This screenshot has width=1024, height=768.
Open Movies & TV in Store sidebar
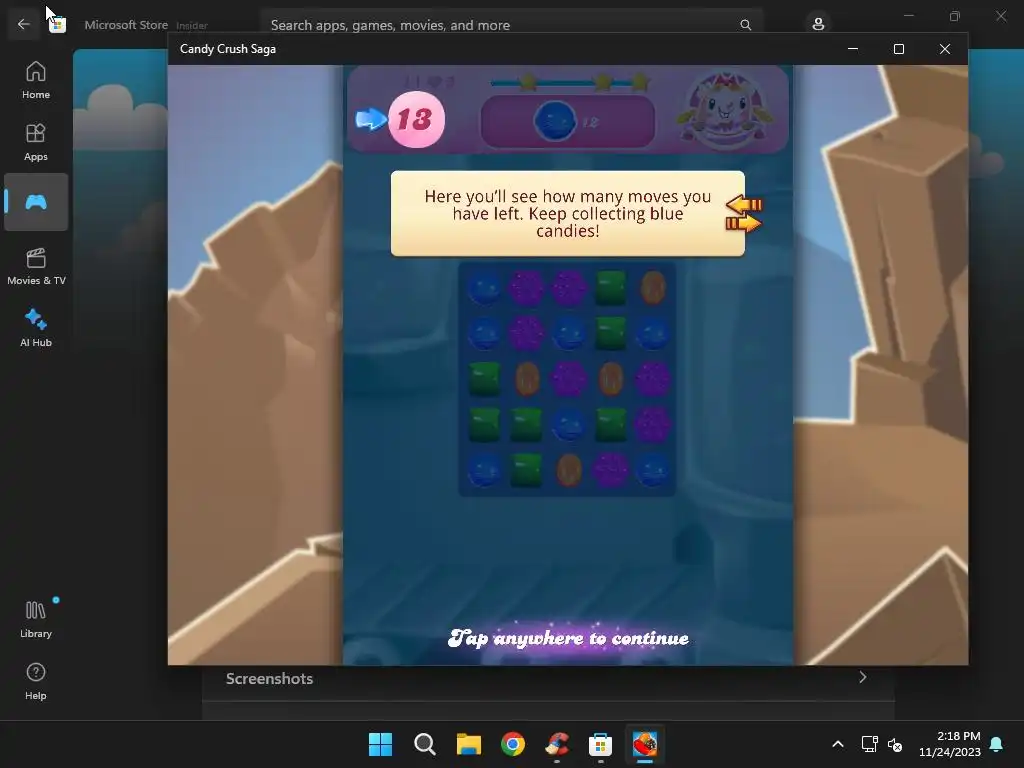click(36, 266)
